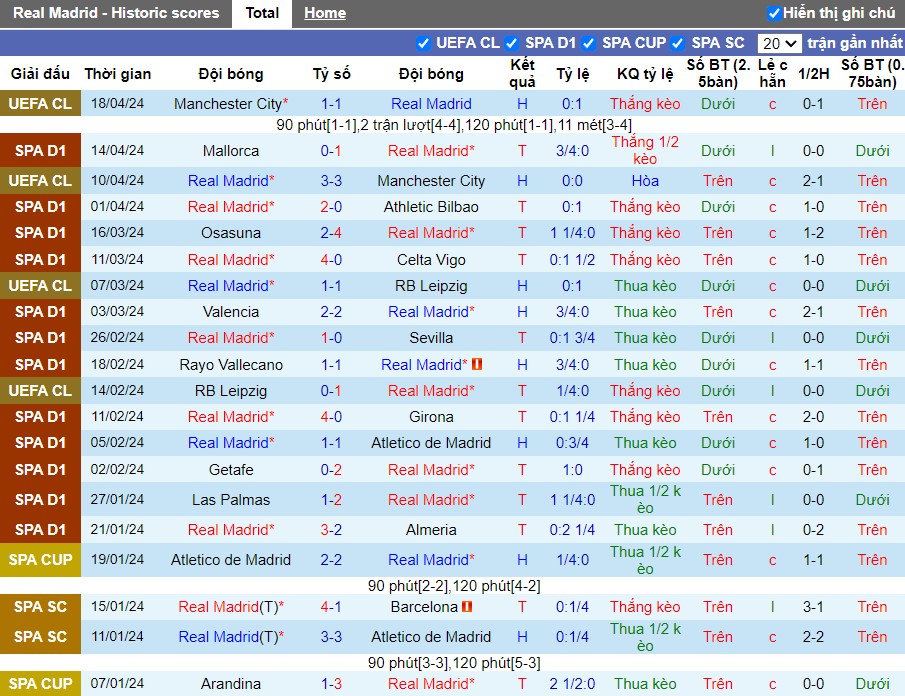This screenshot has width=905, height=696.
Task: Click Atletico de Madrid in 19/01/24 row
Action: [231, 560]
